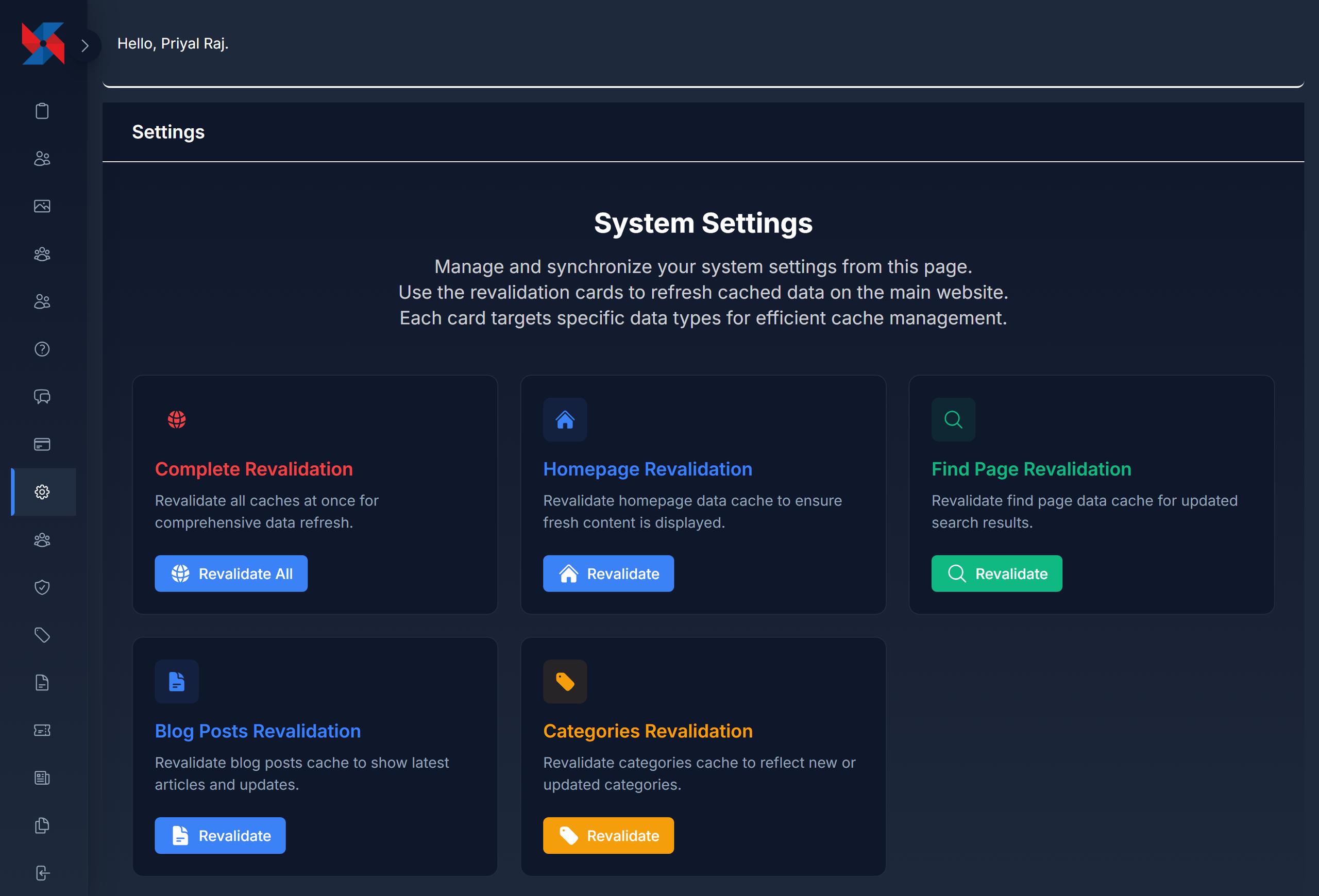Open the tag icon in sidebar

pos(42,635)
